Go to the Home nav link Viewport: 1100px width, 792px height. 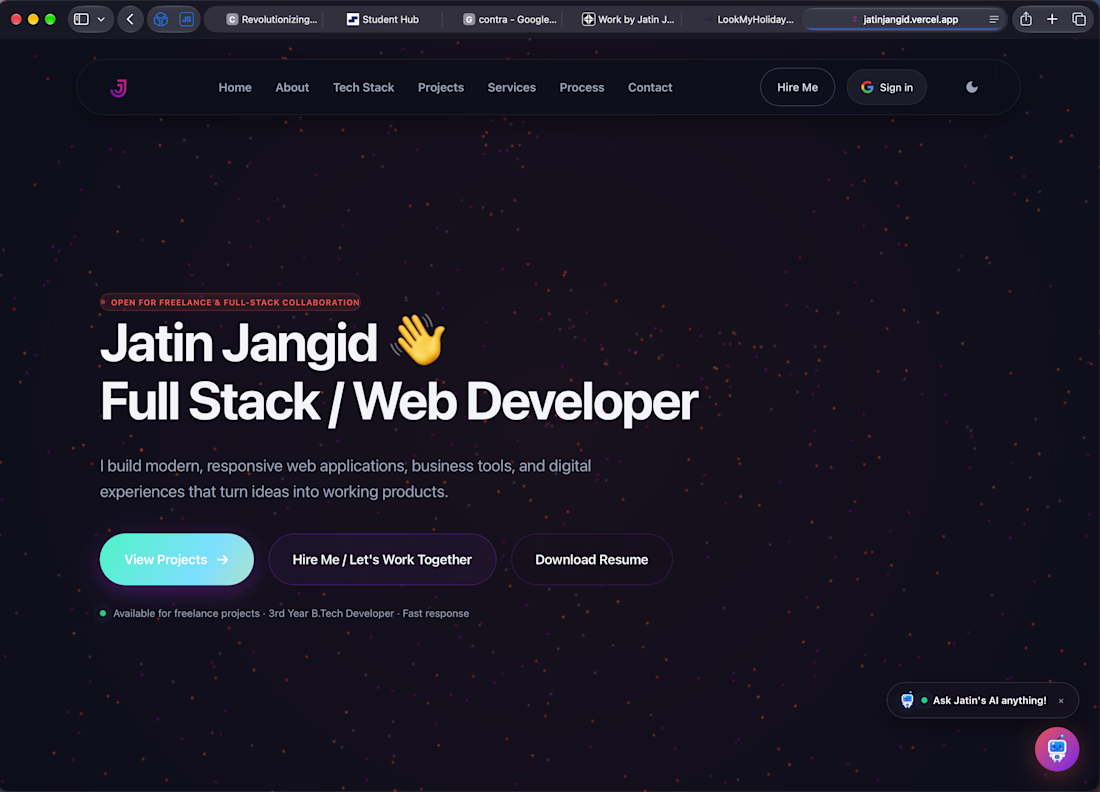(235, 88)
